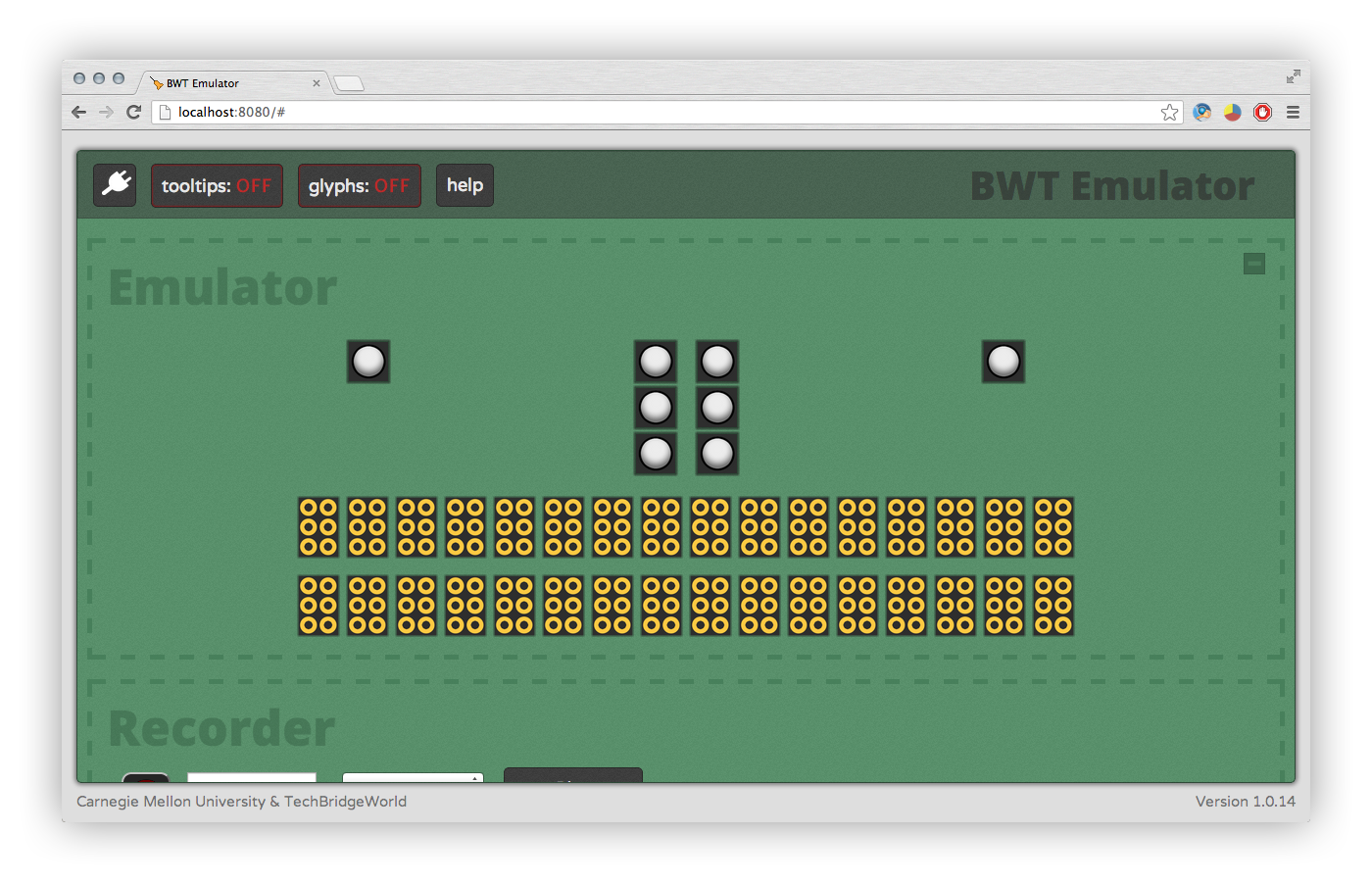Toggle glyphs on

coord(359,185)
